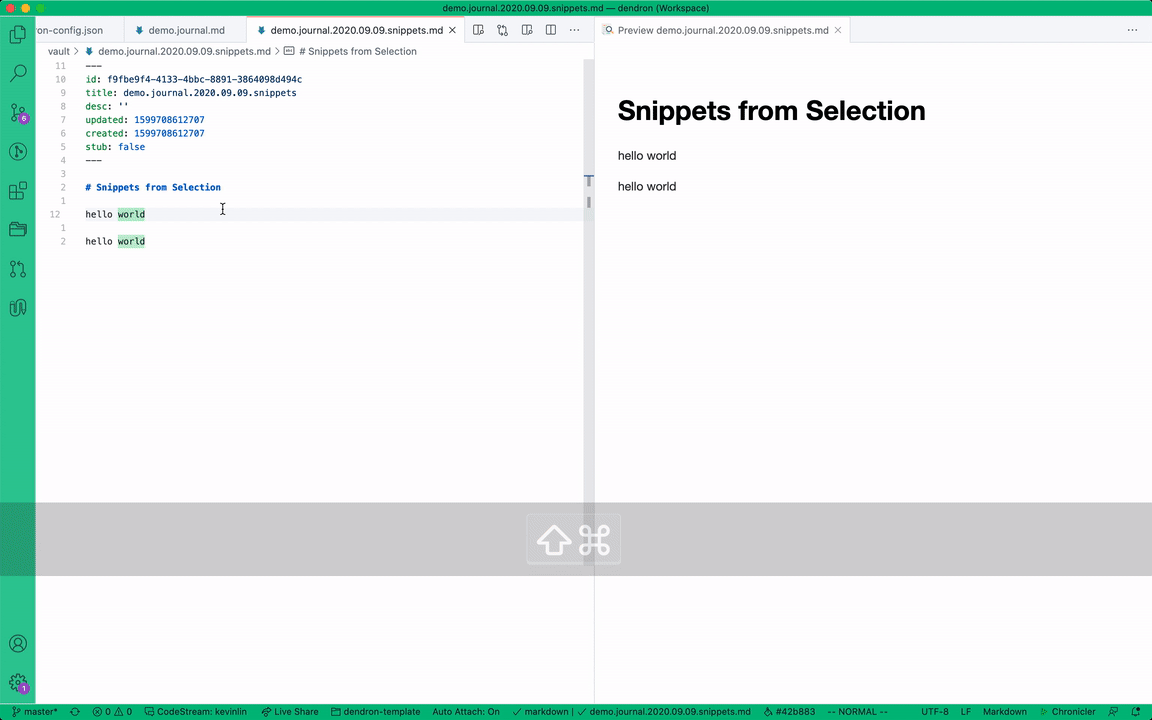Open the Markdown language mode selector
Image resolution: width=1152 pixels, height=720 pixels.
pyautogui.click(x=1004, y=712)
